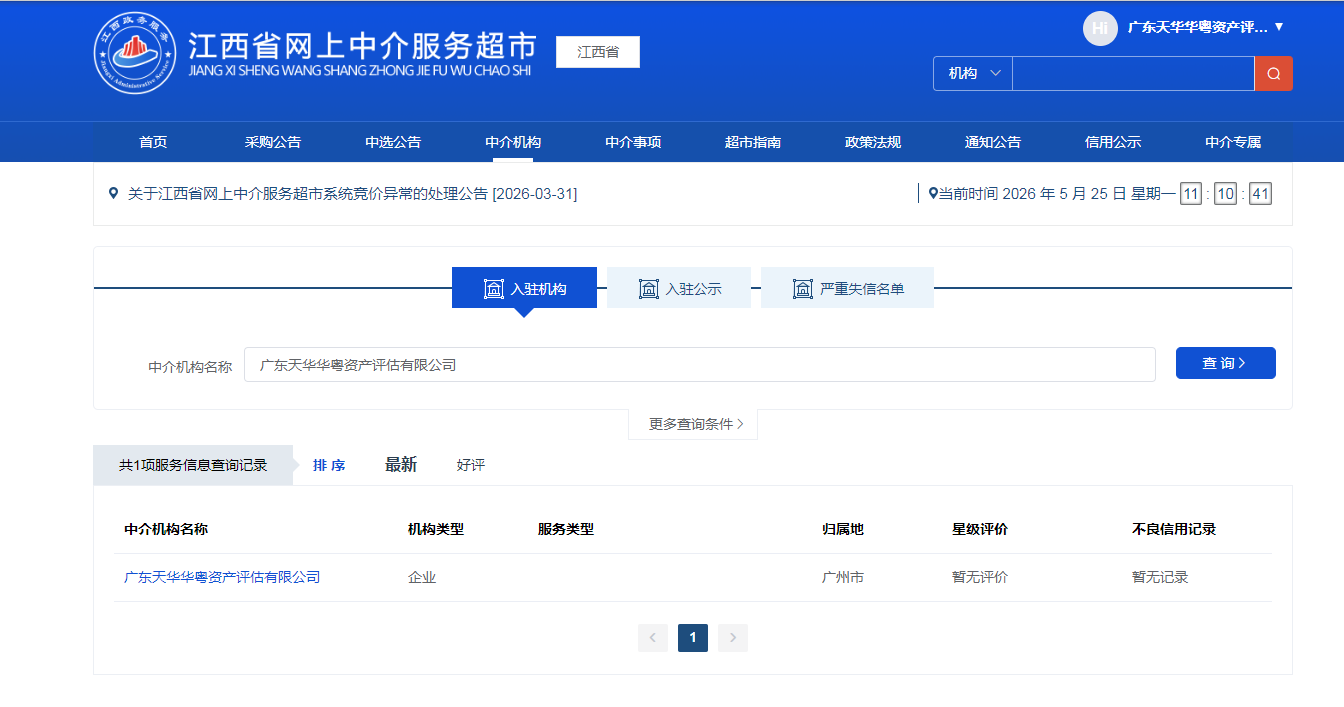This screenshot has height=707, width=1344.
Task: Click the 查询 search button
Action: point(1226,363)
